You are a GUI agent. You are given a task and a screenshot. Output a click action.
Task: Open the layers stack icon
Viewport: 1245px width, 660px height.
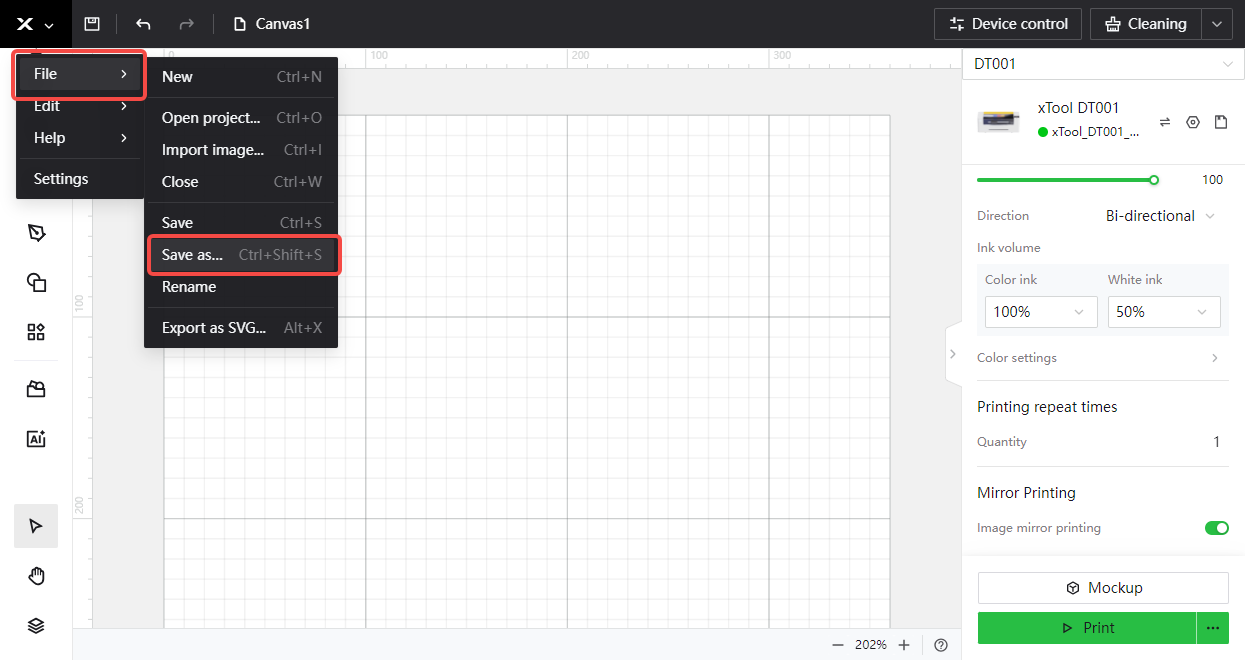pos(36,626)
